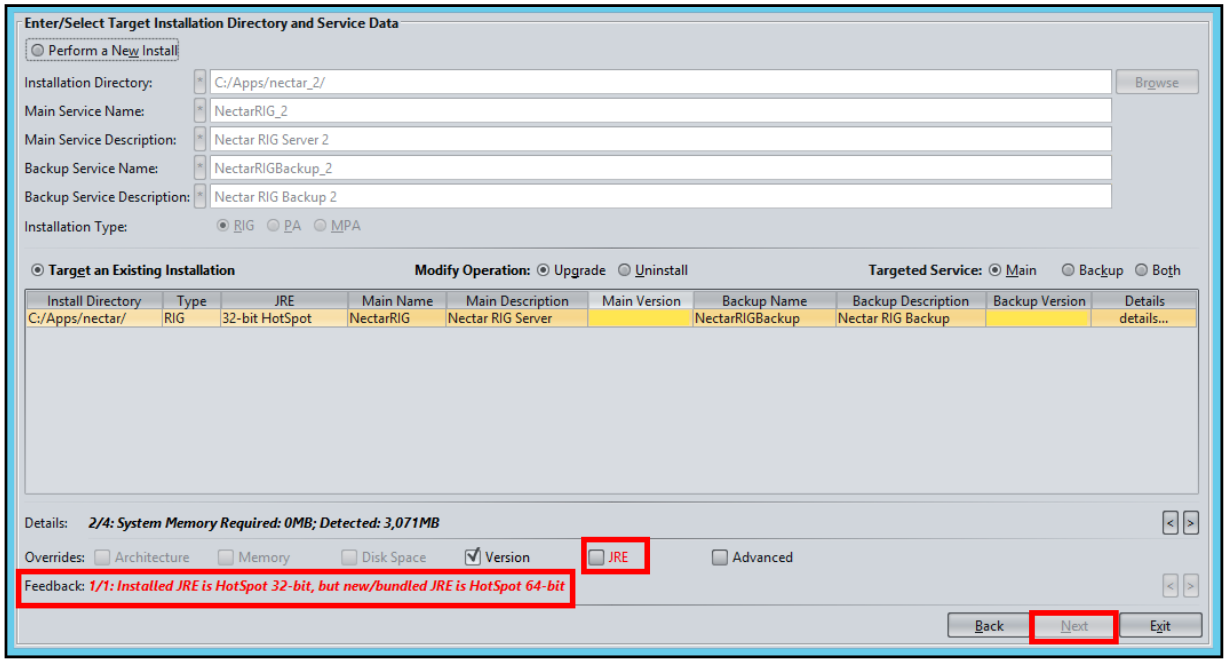Click the Main Service Name field
Image resolution: width=1228 pixels, height=663 pixels.
[660, 111]
